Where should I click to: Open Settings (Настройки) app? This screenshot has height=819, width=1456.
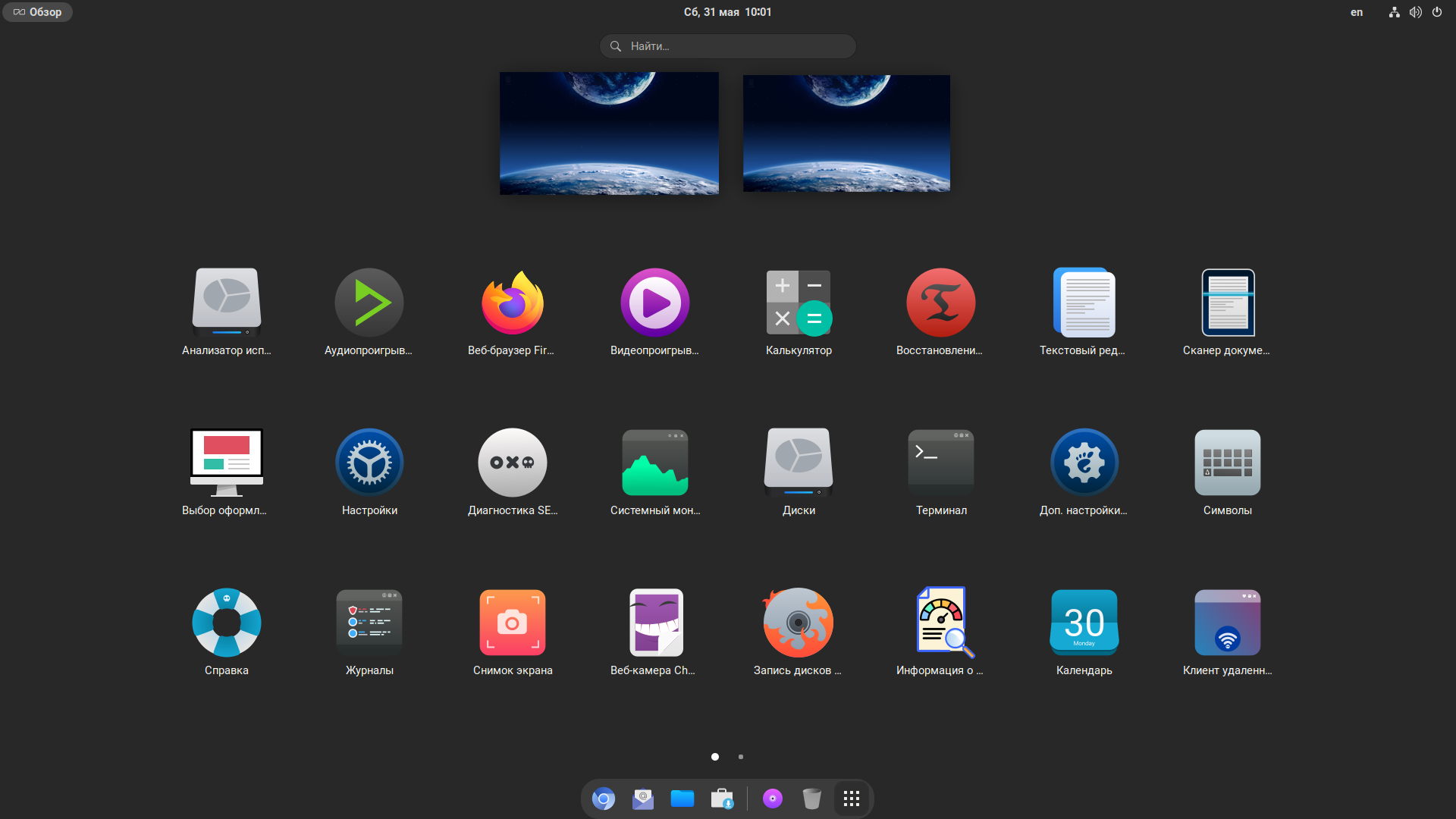(369, 463)
